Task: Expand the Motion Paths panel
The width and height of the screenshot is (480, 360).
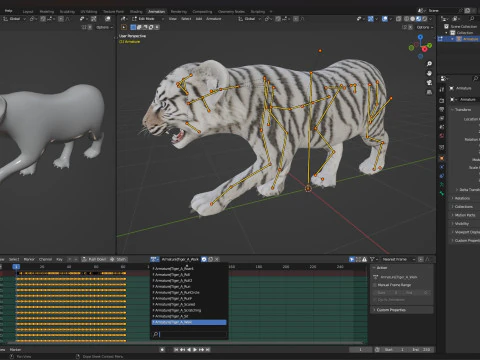Action: point(464,215)
